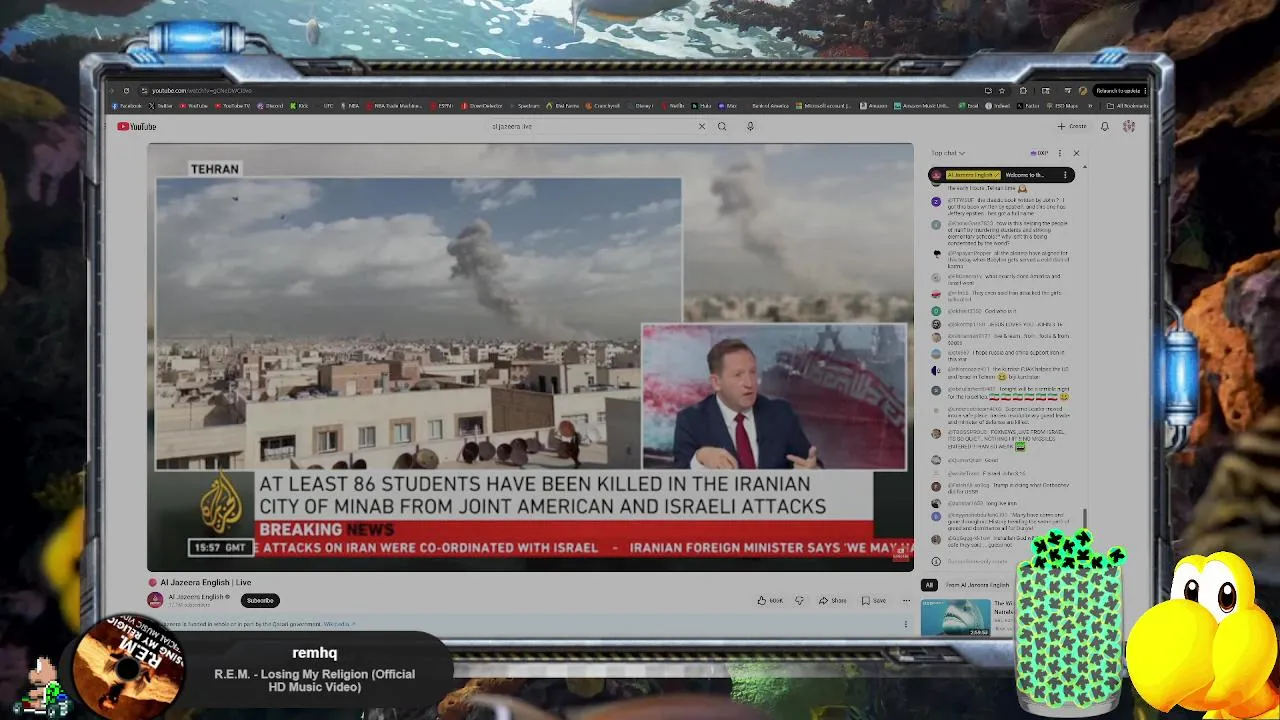The height and width of the screenshot is (720, 1280).
Task: Click the YouTube logo home link
Action: [136, 126]
